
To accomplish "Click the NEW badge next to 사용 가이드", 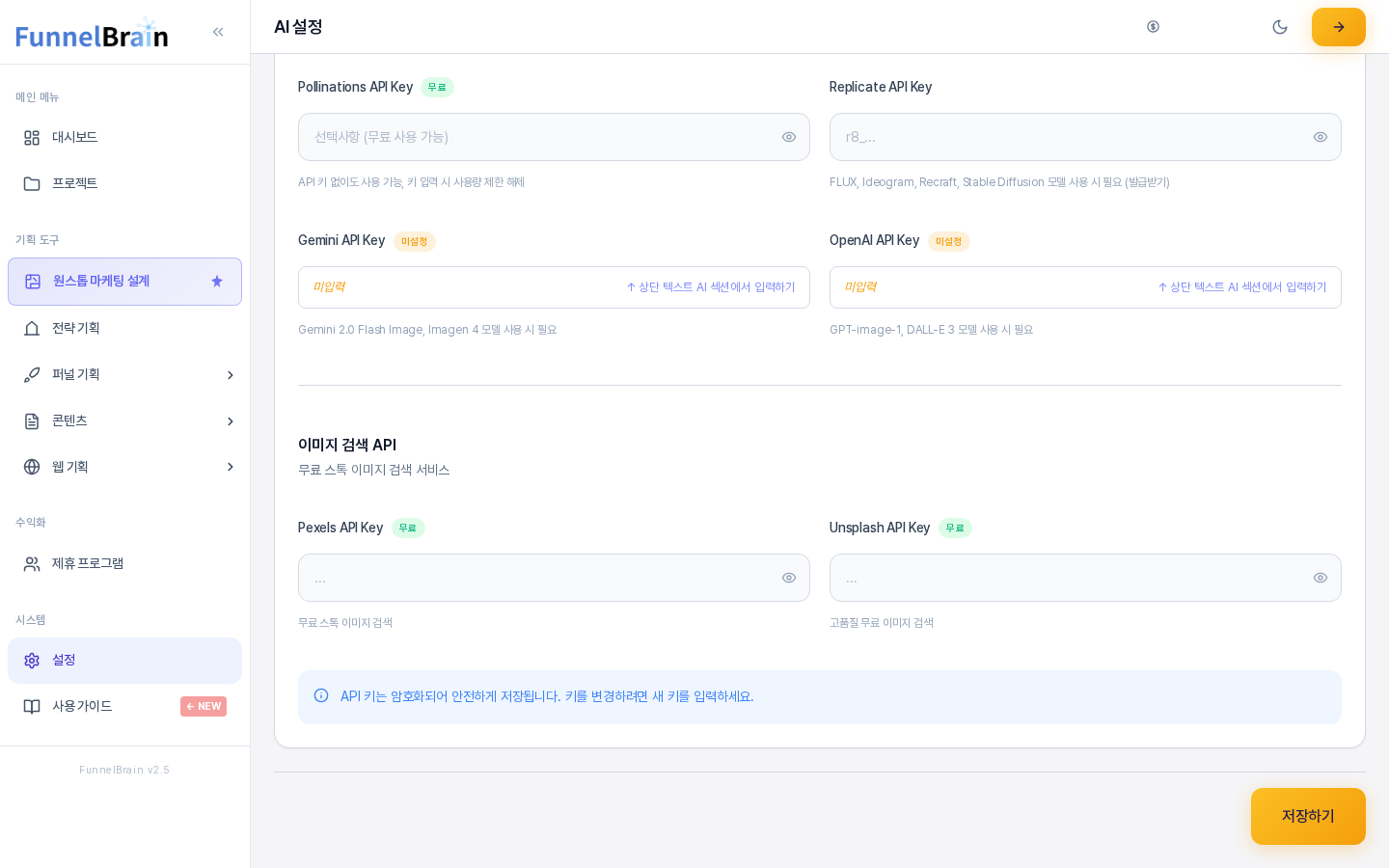I will [x=204, y=707].
